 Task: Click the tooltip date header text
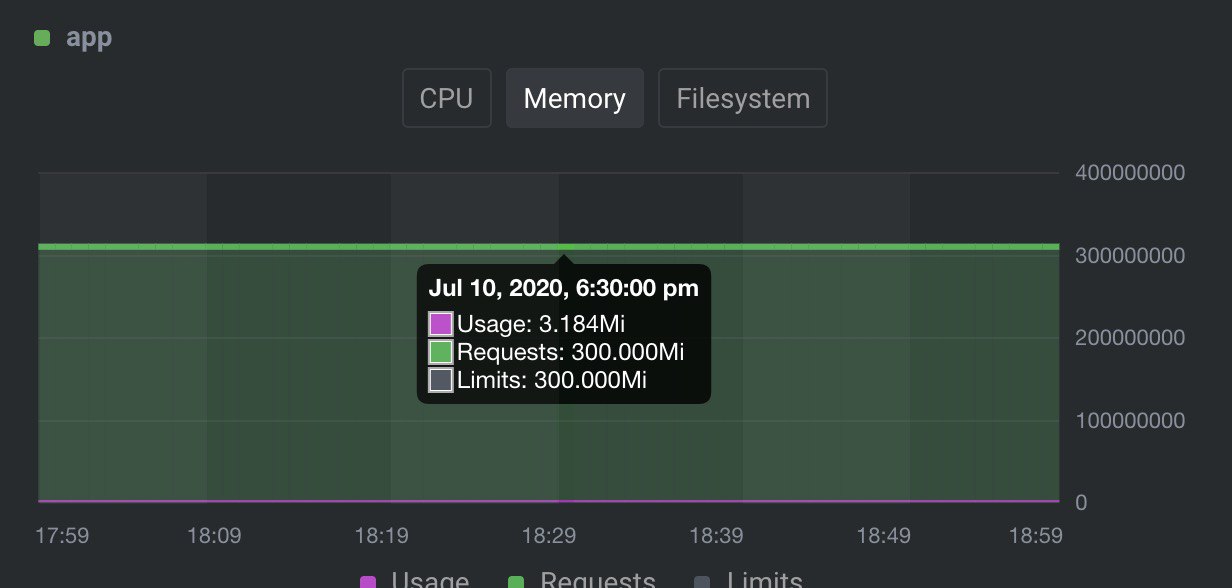(x=564, y=289)
